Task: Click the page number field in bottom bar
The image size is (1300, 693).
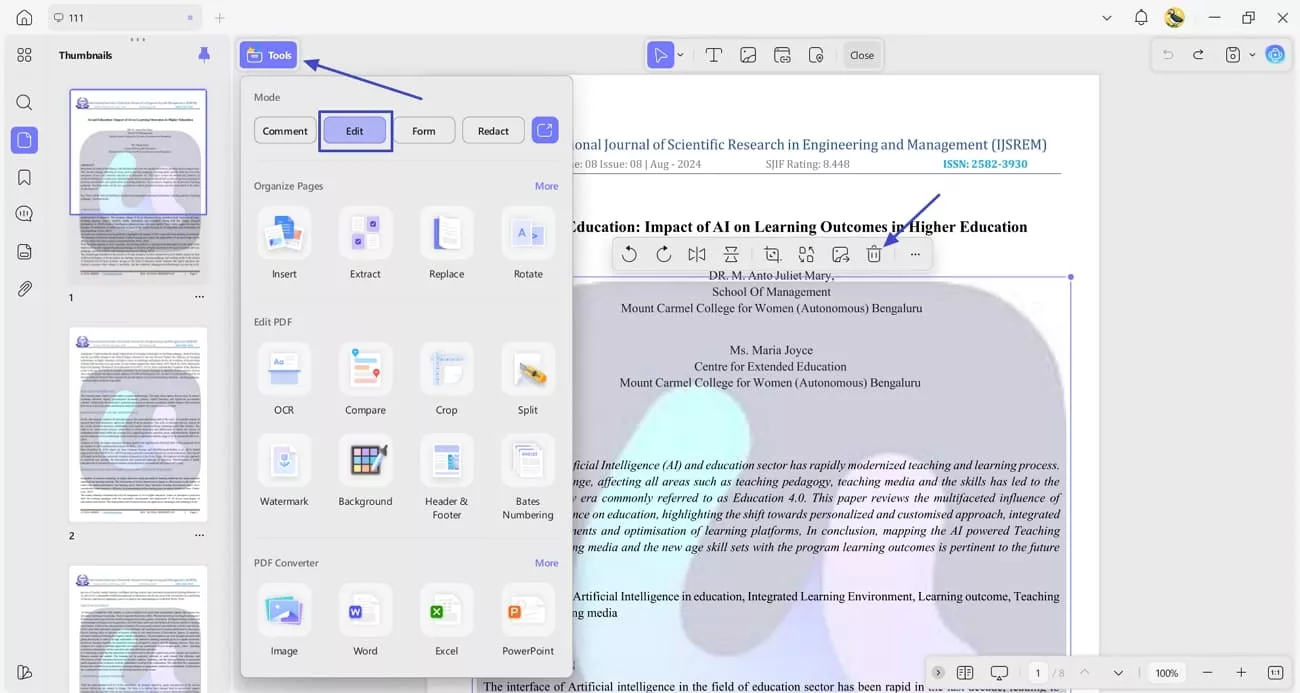Action: (x=1039, y=673)
